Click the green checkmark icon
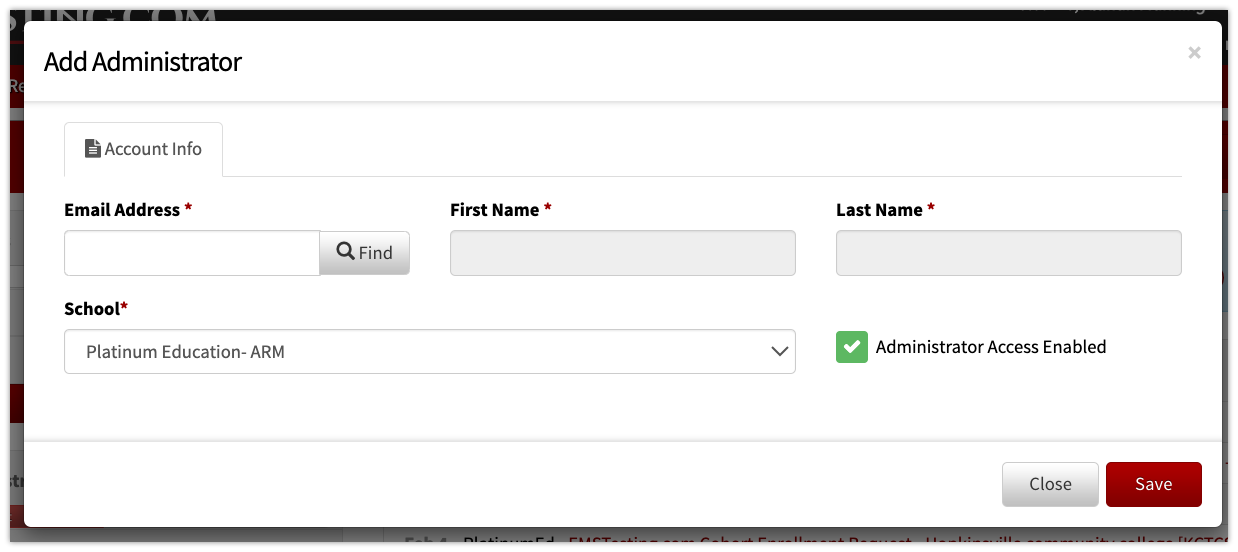The height and width of the screenshot is (552, 1238). 852,347
